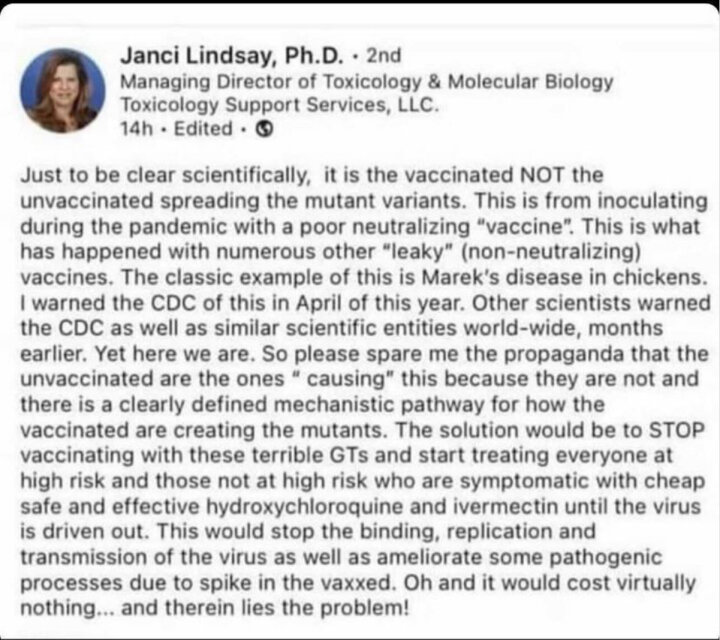Click the word hydroxychloroquine in the post
The height and width of the screenshot is (640, 720).
click(x=304, y=506)
